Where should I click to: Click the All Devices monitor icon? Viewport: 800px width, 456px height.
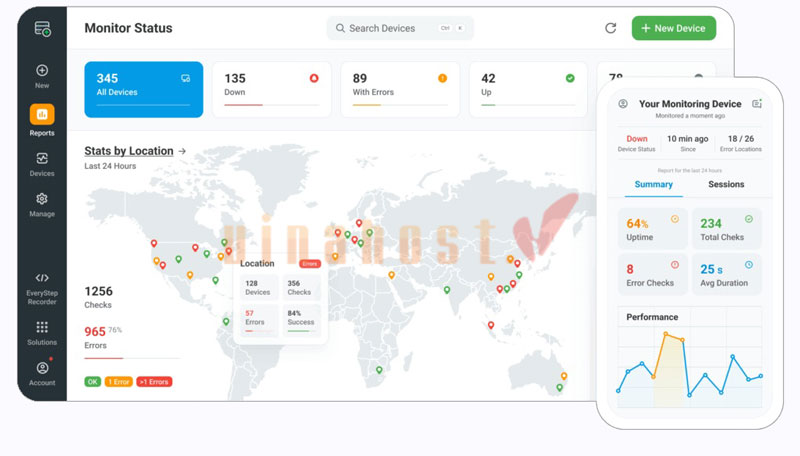point(186,78)
